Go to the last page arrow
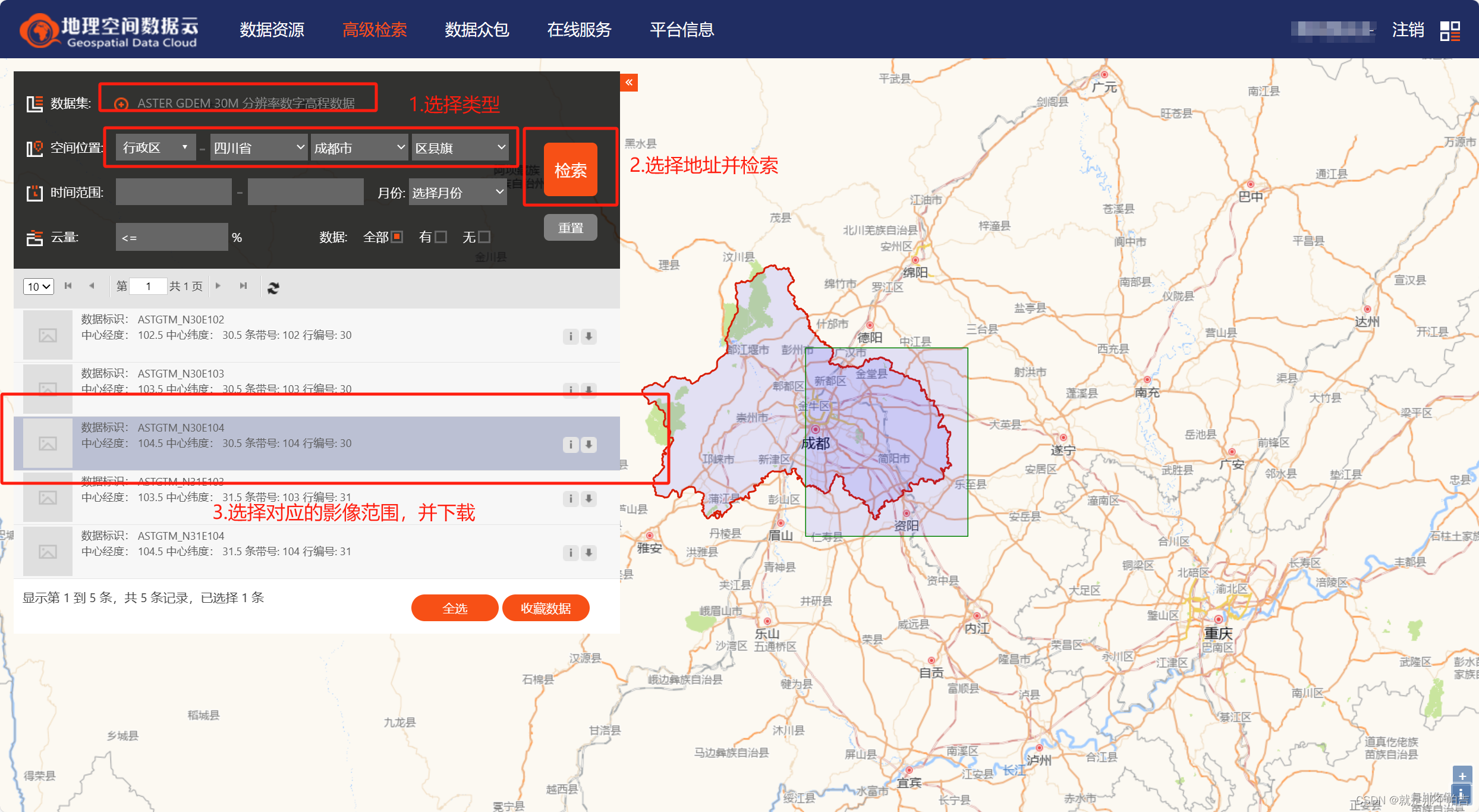Viewport: 1479px width, 812px height. click(243, 286)
